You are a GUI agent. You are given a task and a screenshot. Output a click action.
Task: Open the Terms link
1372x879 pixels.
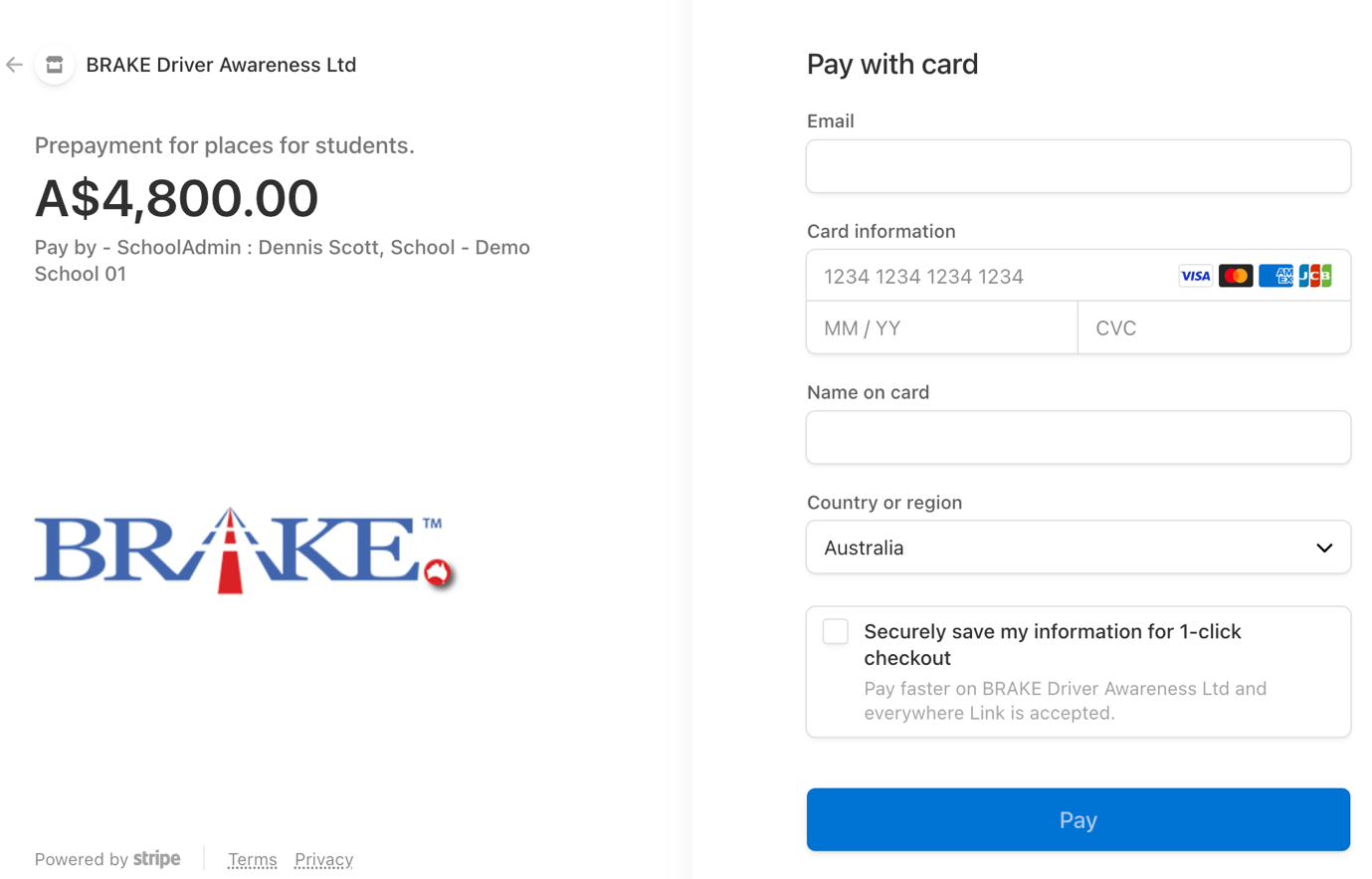[x=253, y=859]
